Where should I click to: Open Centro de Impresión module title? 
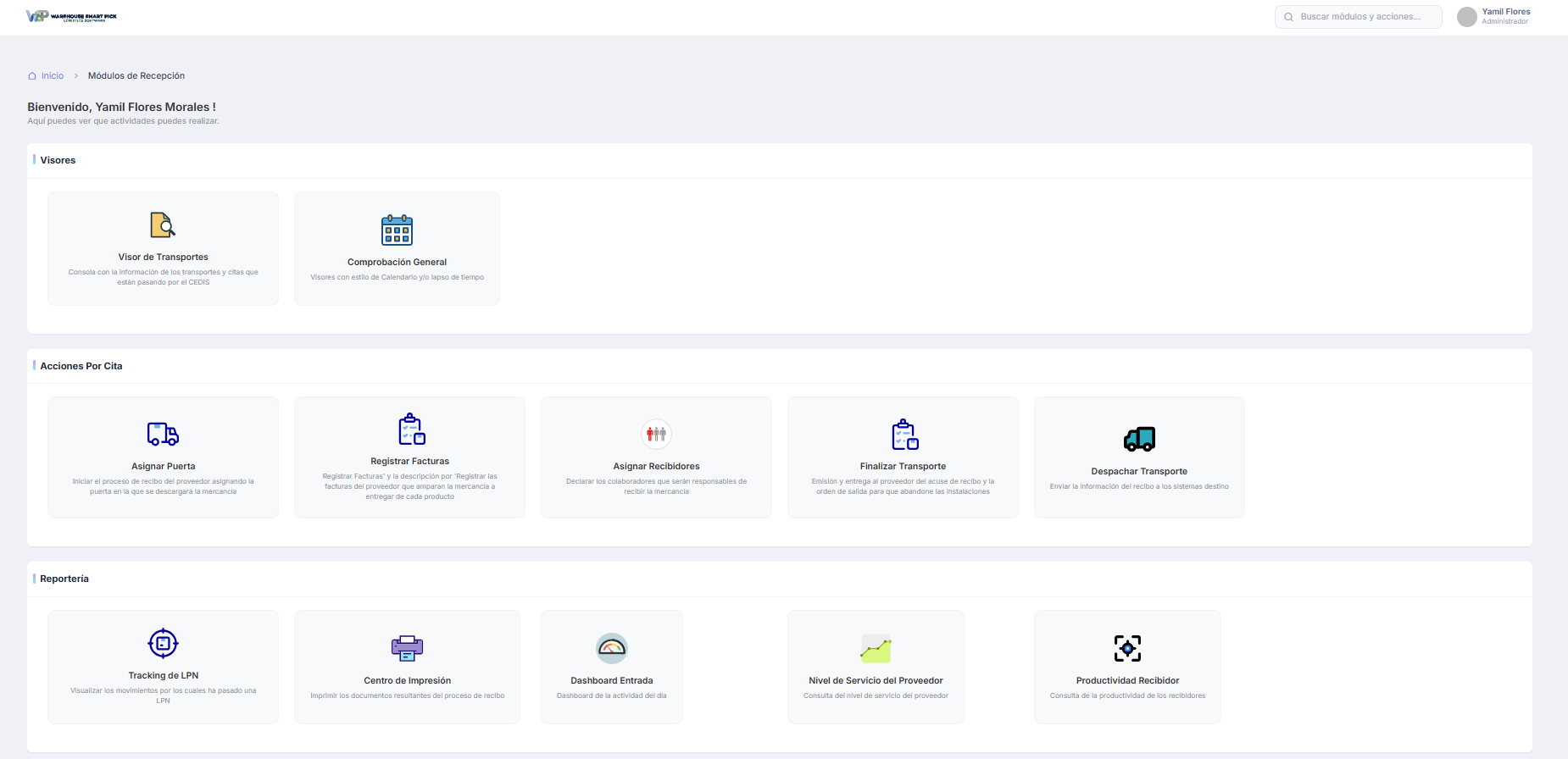pyautogui.click(x=407, y=680)
